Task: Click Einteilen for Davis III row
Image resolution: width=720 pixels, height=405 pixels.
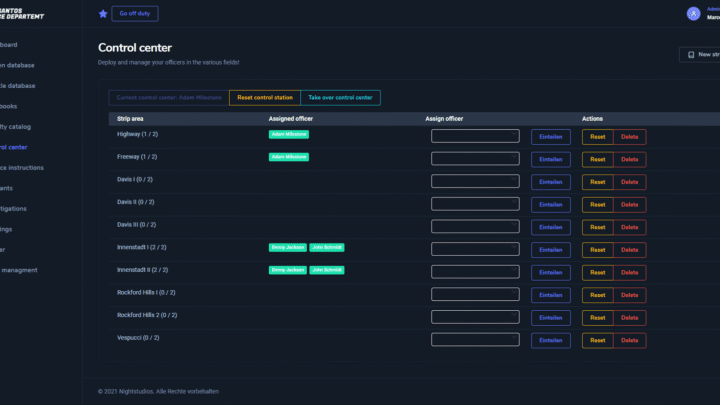Action: tap(551, 227)
